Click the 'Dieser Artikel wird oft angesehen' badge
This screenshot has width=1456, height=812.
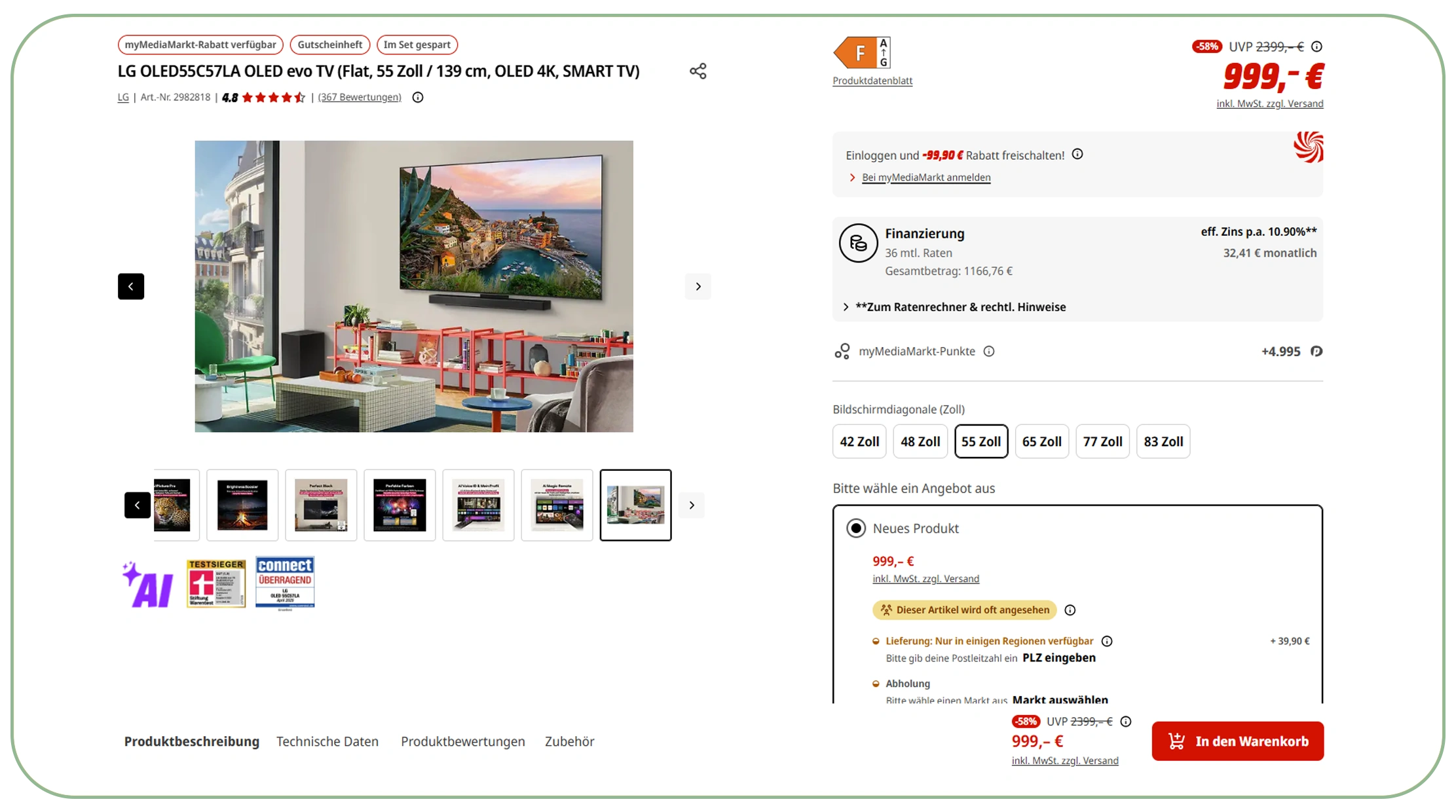click(x=965, y=610)
